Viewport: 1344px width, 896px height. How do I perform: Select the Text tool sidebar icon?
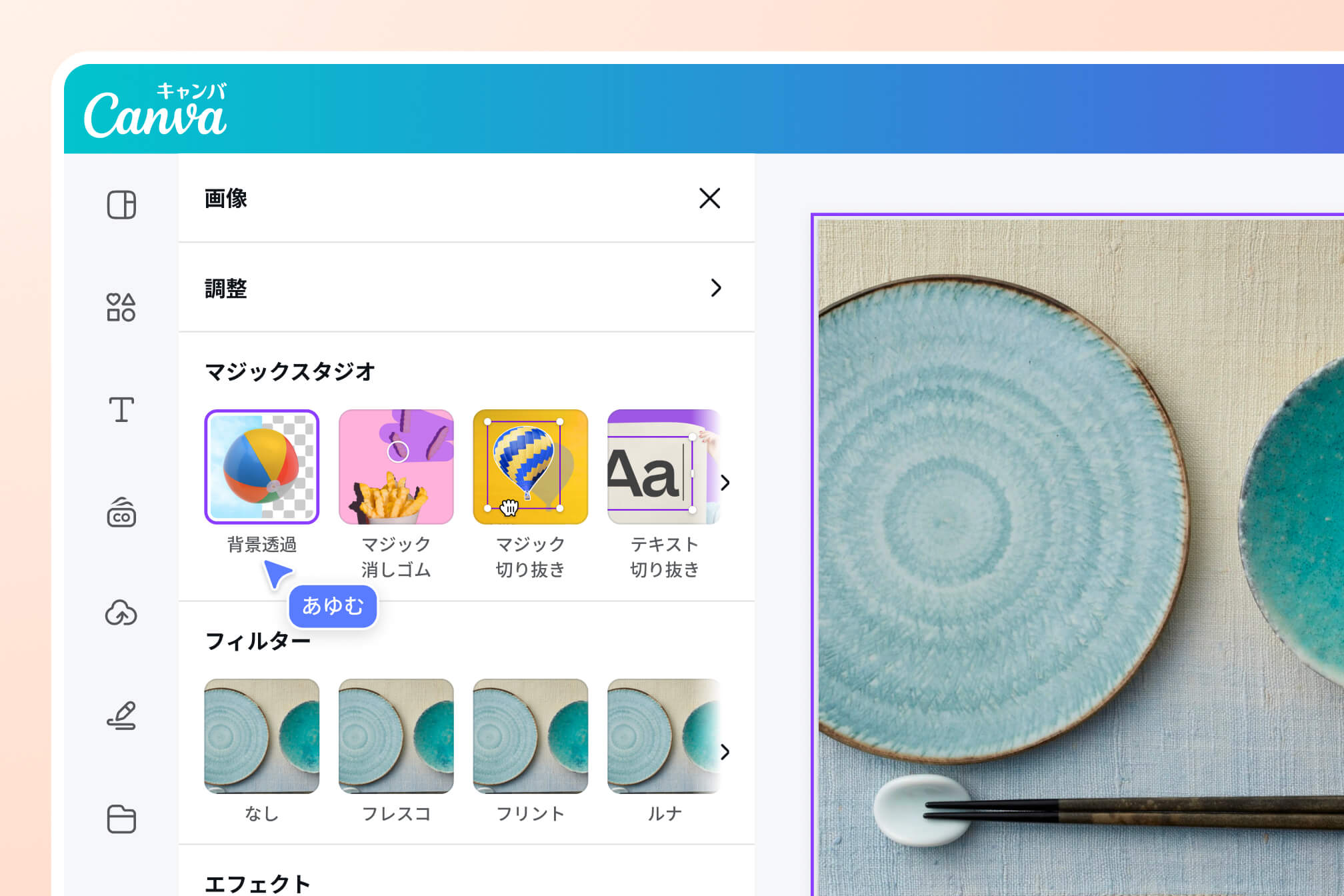tap(121, 409)
